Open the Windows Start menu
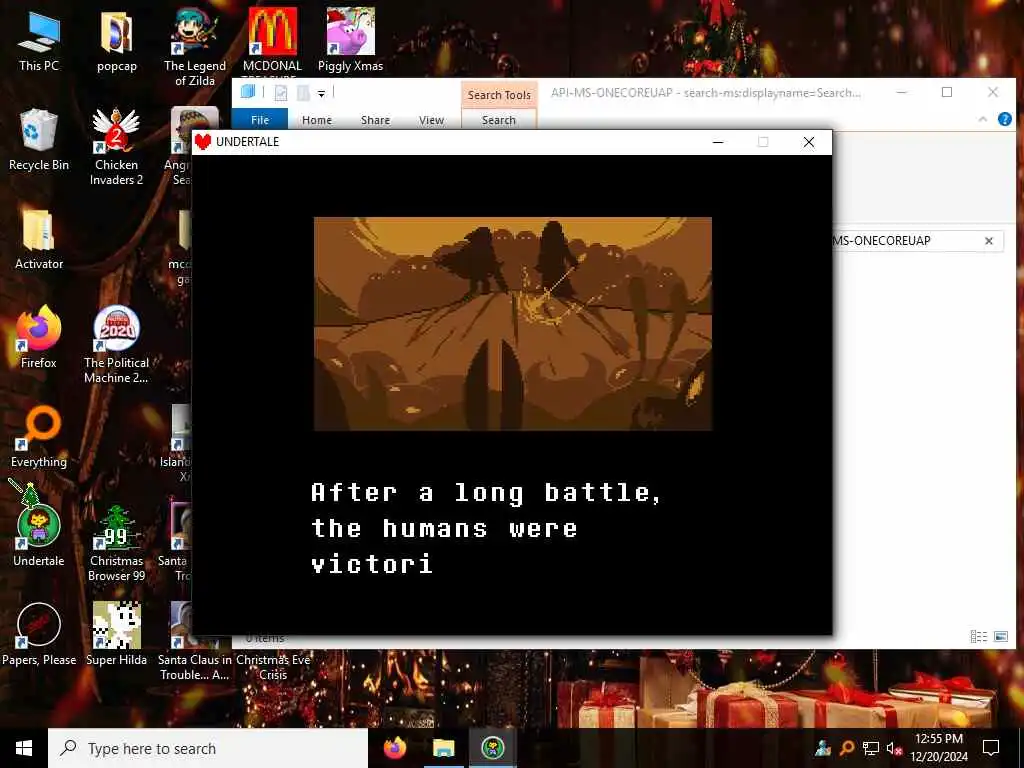The width and height of the screenshot is (1024, 768). 24,748
